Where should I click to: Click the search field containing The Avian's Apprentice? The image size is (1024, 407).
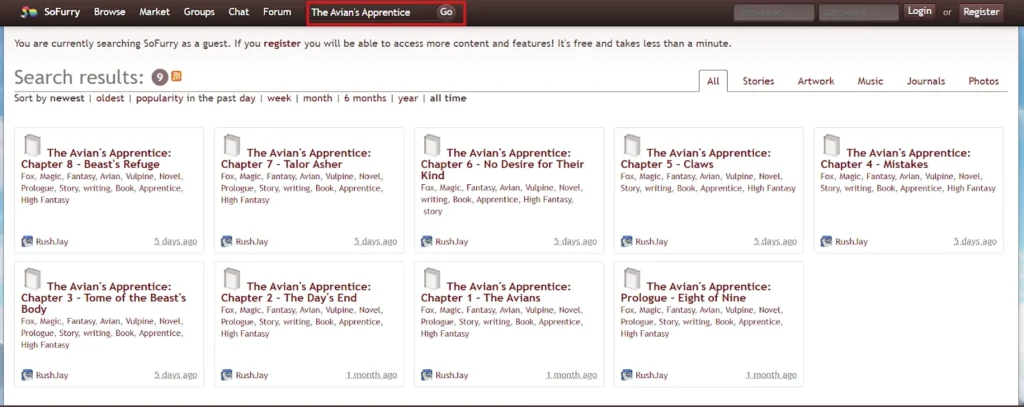coord(370,13)
